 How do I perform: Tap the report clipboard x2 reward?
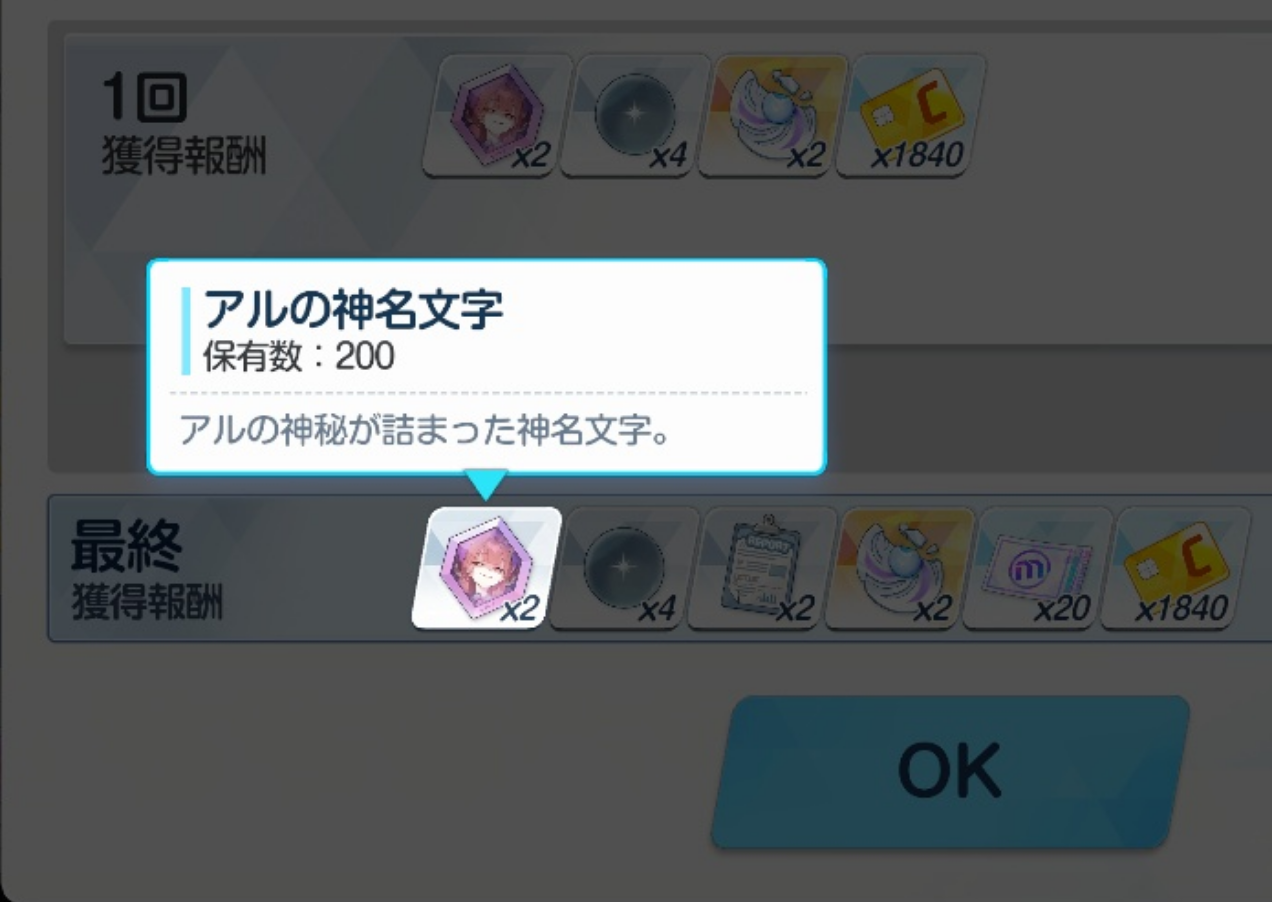763,567
